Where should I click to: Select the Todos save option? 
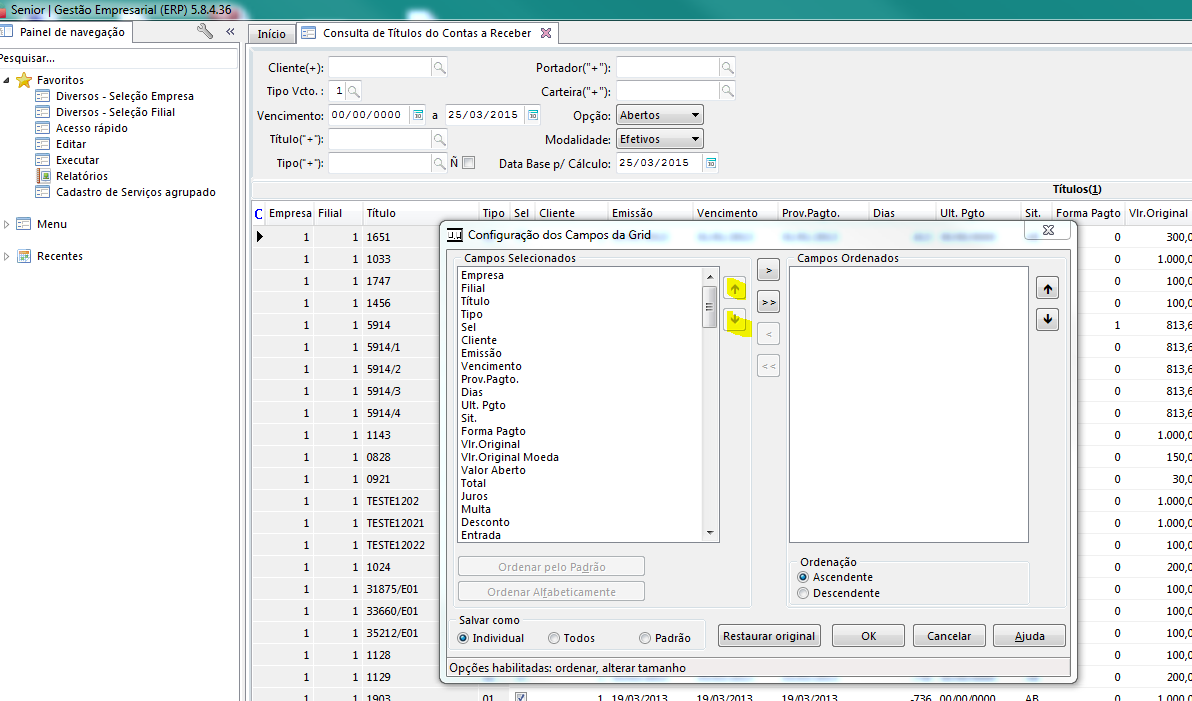pyautogui.click(x=554, y=638)
